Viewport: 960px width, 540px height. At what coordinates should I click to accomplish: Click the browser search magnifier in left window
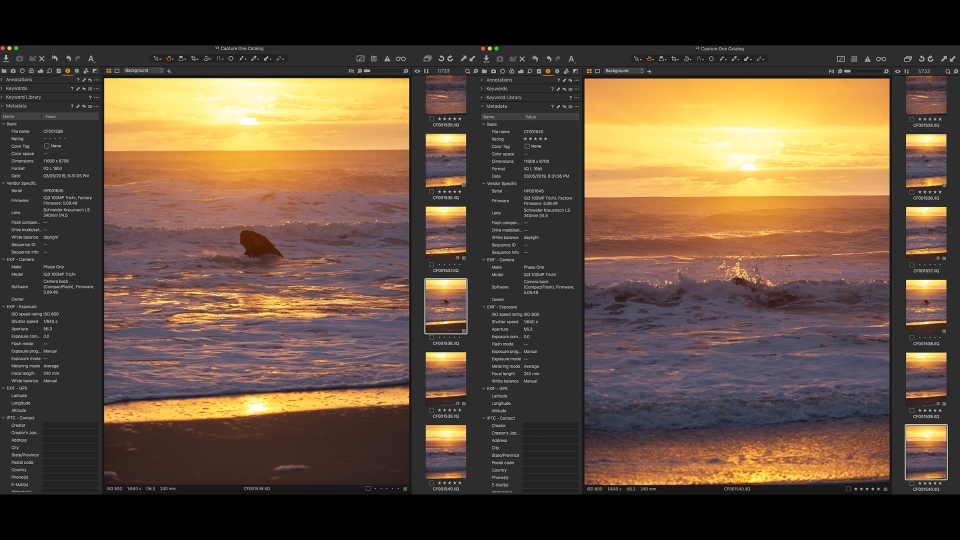coord(468,71)
